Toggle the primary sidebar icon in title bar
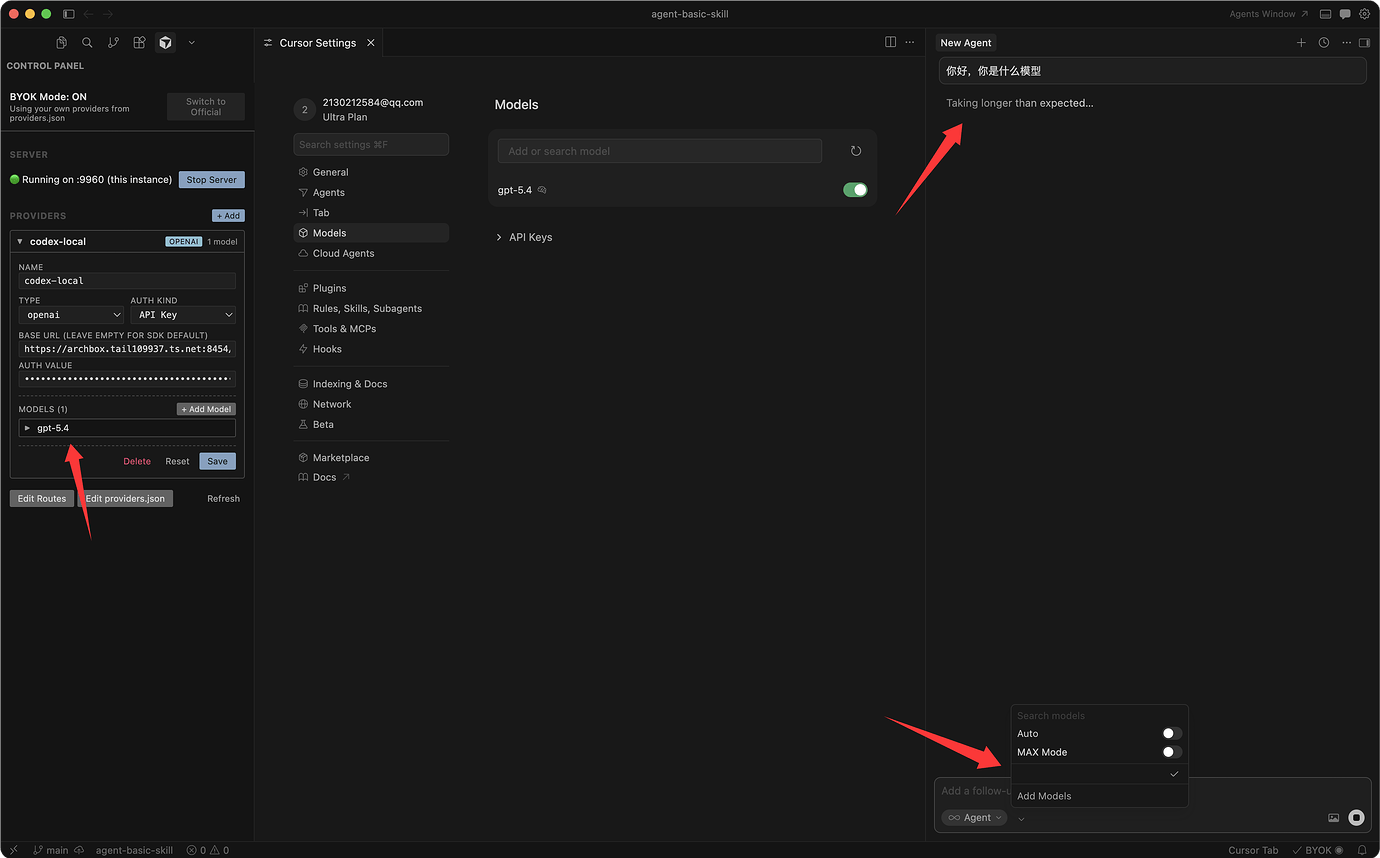The image size is (1380, 858). pyautogui.click(x=68, y=14)
